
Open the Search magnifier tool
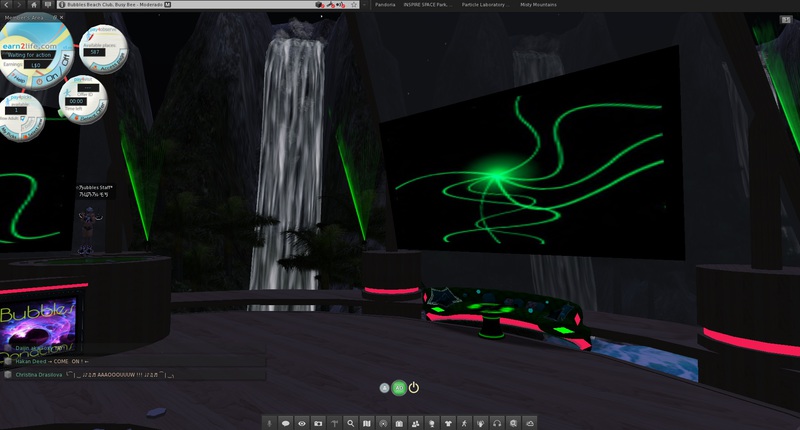pyautogui.click(x=351, y=423)
